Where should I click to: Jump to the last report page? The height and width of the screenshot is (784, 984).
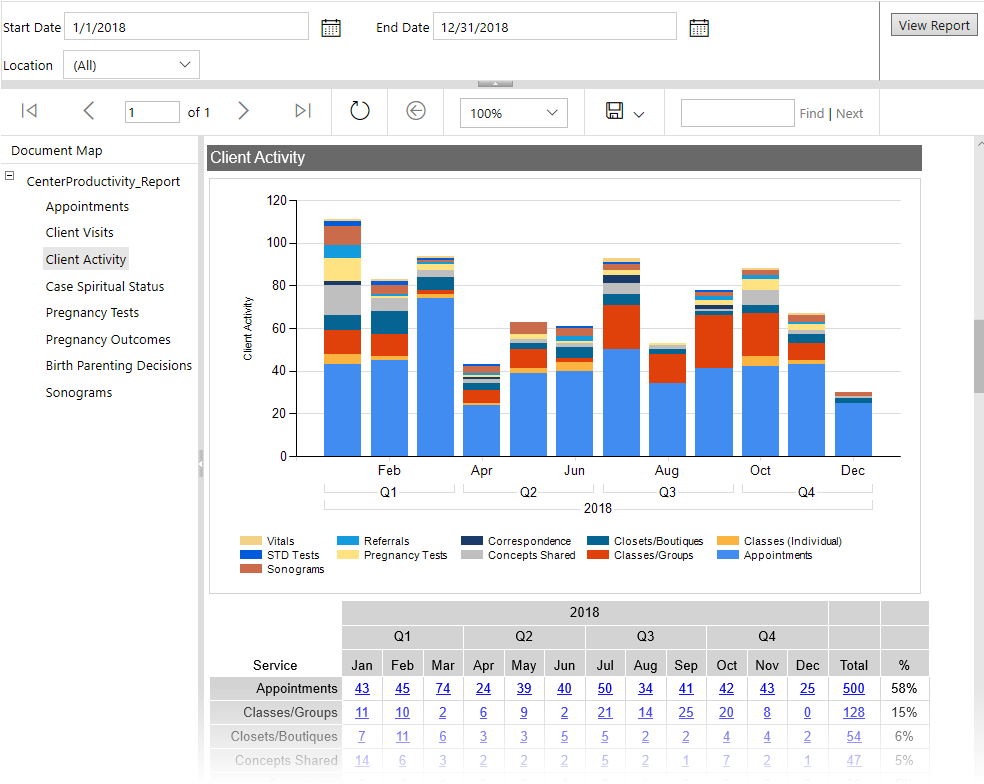303,111
